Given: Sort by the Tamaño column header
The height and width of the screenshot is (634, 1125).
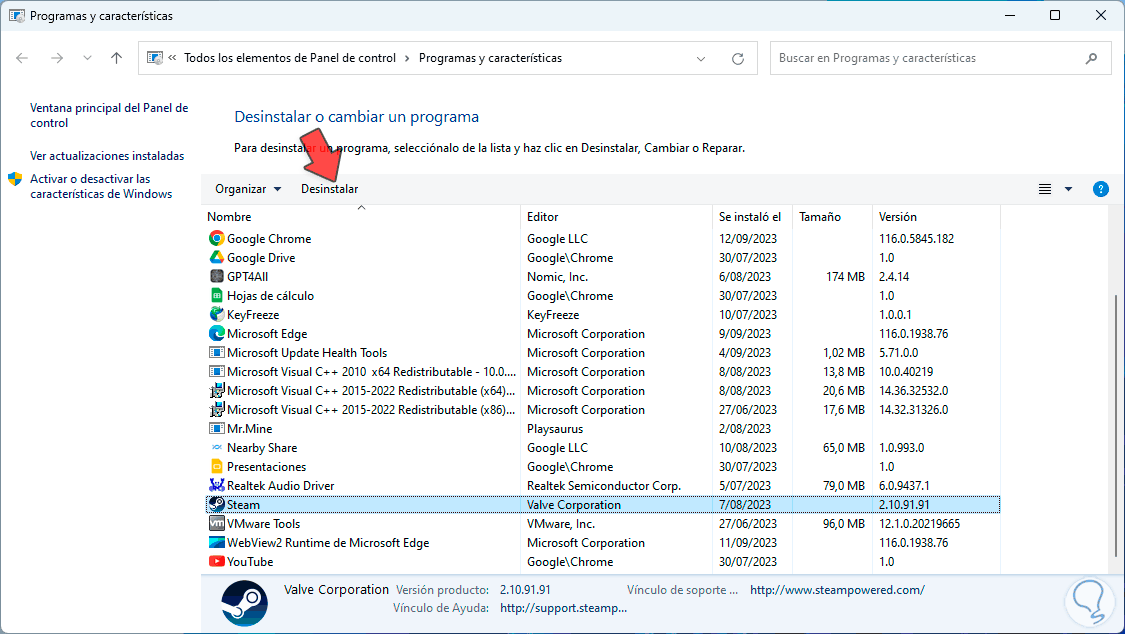Looking at the screenshot, I should pos(832,217).
